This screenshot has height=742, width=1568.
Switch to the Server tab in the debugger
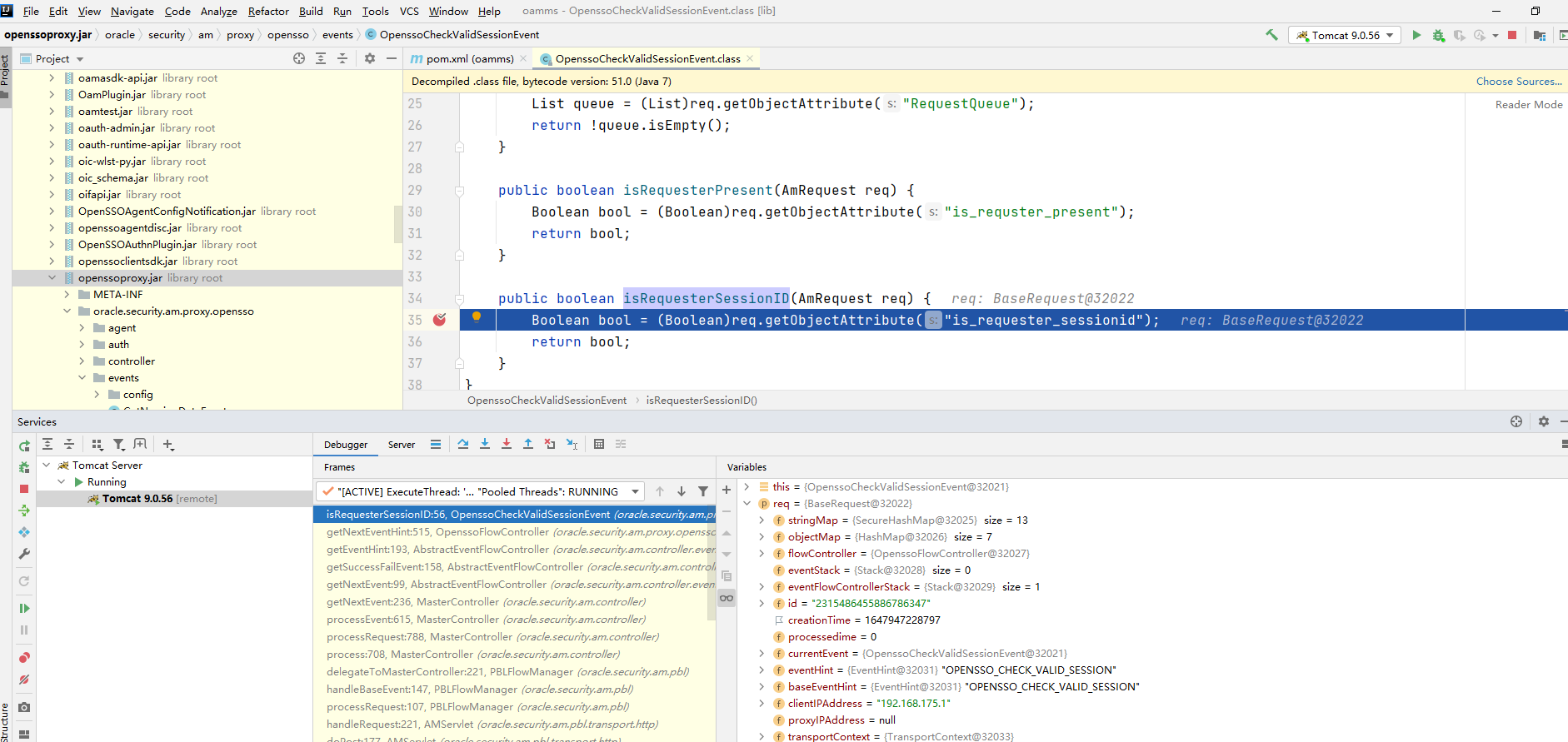pyautogui.click(x=402, y=445)
